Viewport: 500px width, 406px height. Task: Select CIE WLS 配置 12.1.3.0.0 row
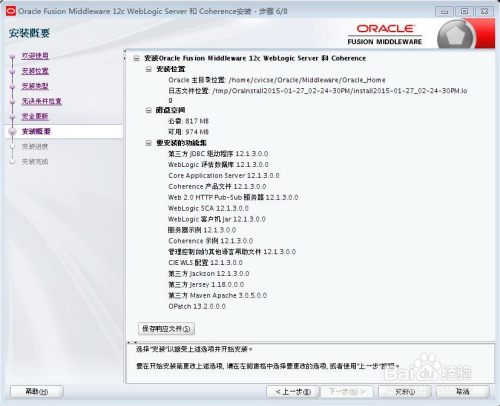[205, 263]
